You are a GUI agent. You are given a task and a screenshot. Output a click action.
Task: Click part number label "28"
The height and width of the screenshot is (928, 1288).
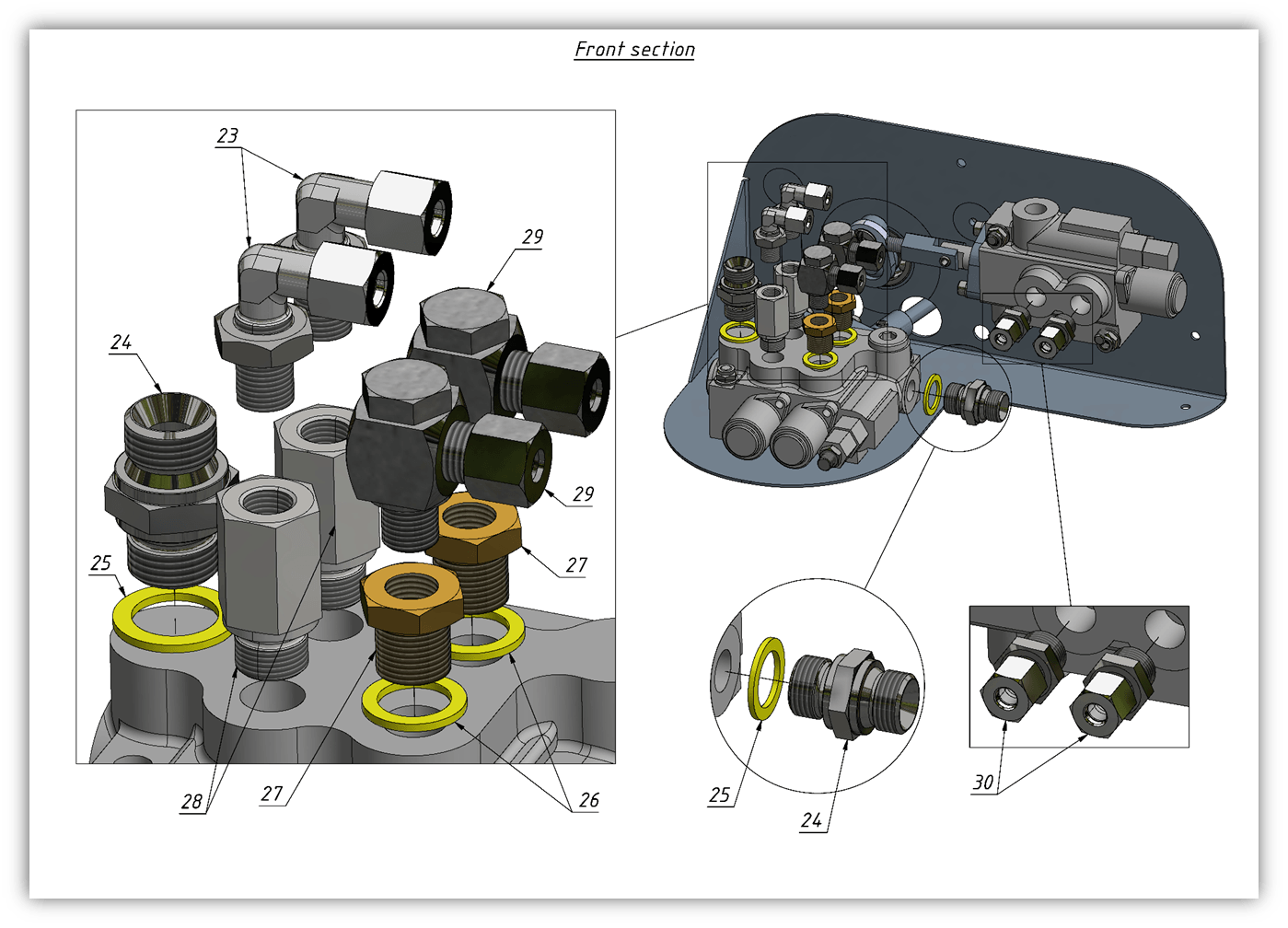(x=191, y=802)
